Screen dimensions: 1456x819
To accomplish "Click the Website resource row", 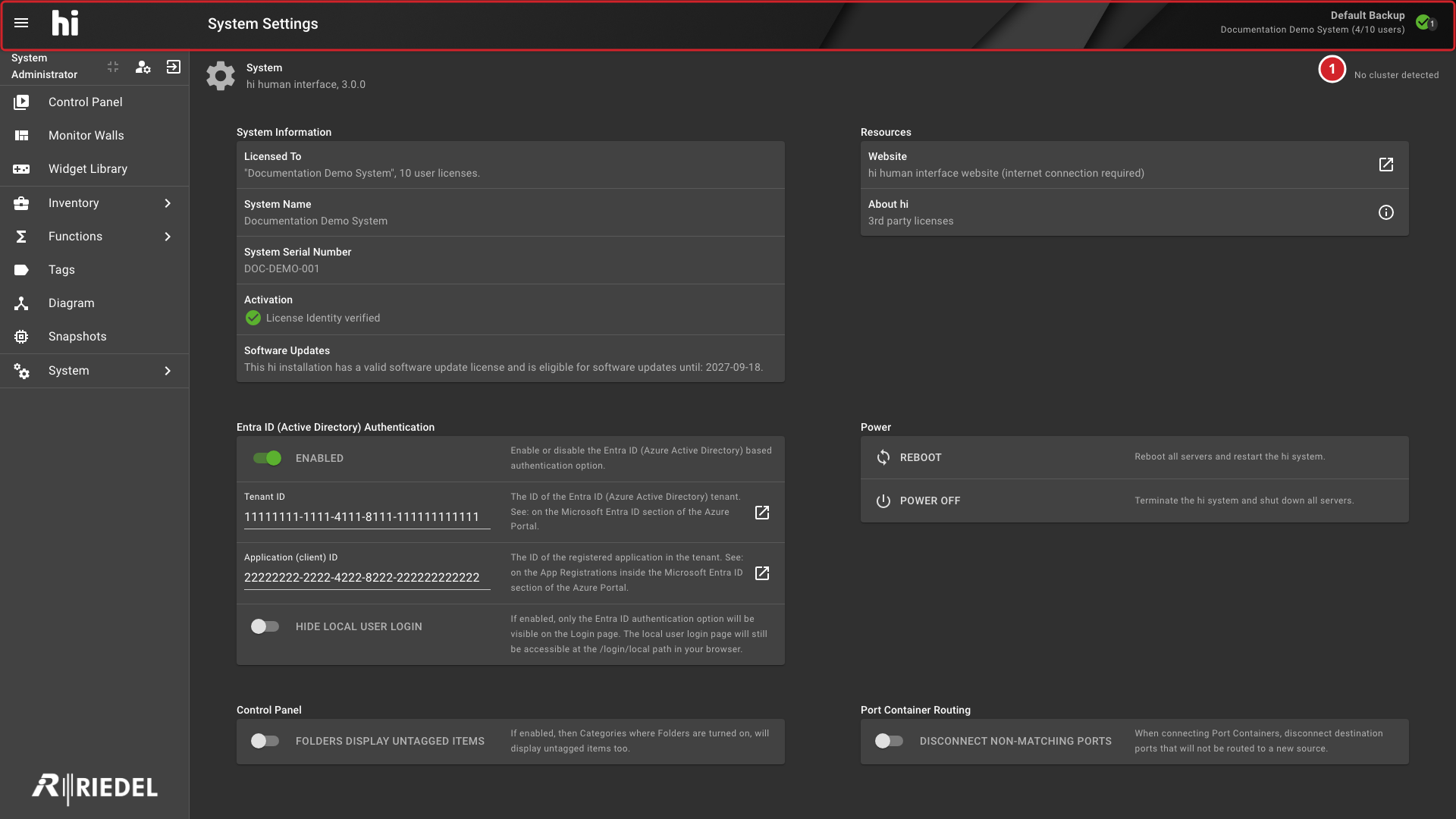I will click(1134, 165).
